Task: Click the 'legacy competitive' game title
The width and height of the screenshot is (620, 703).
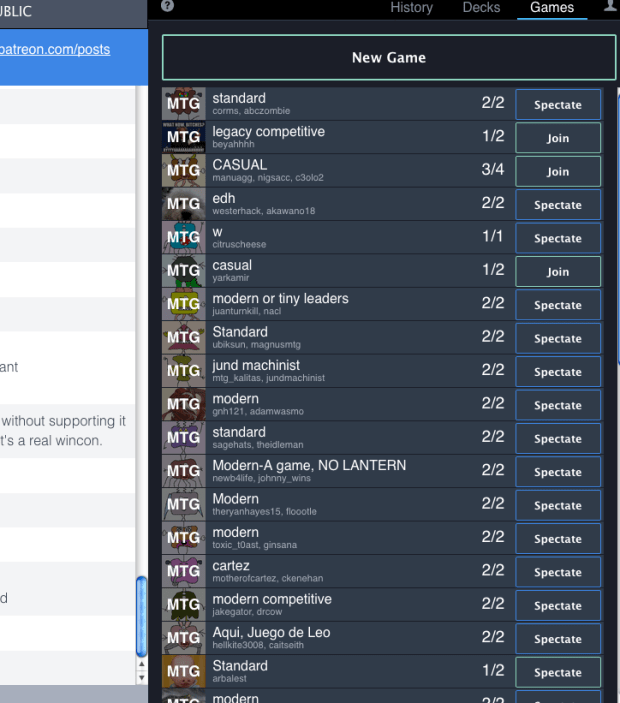Action: tap(269, 131)
